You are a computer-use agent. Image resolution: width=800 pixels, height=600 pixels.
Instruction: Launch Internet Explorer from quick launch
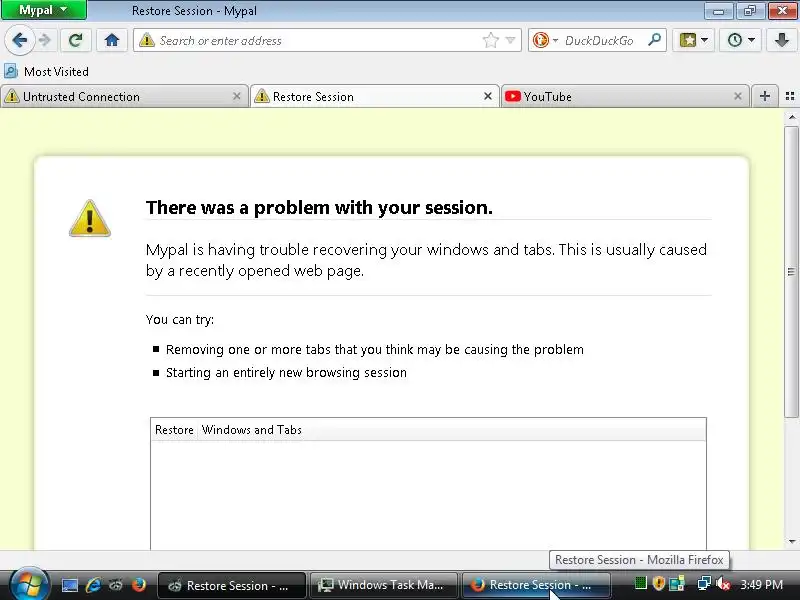[93, 585]
